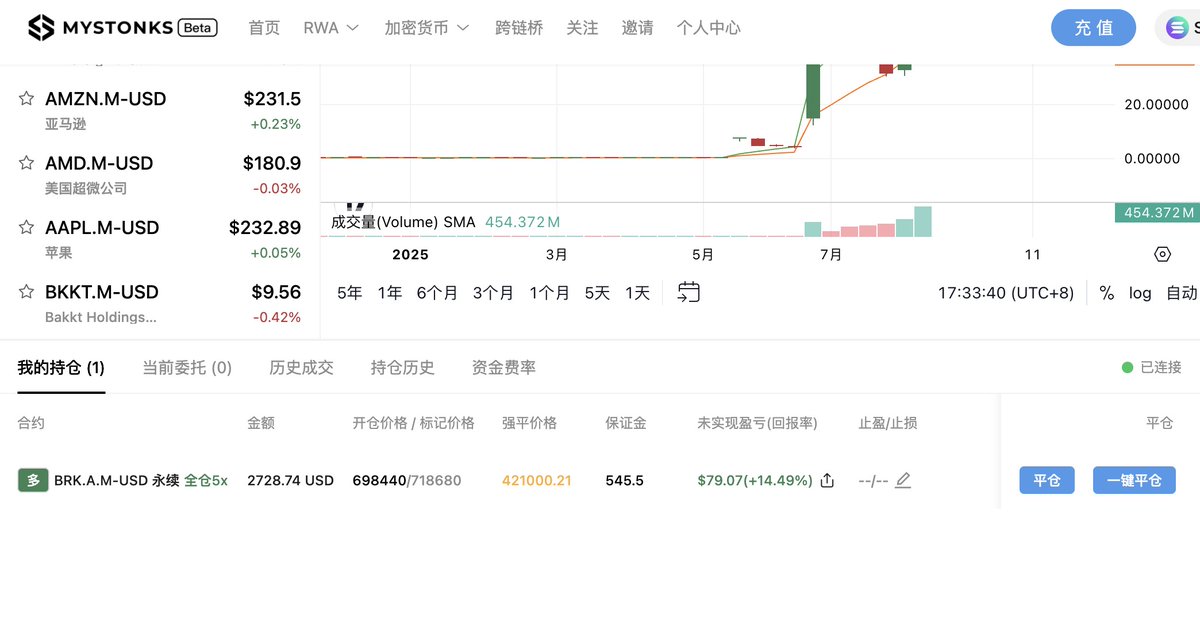Favorite AMZN.M-USD with its star icon

[27, 99]
